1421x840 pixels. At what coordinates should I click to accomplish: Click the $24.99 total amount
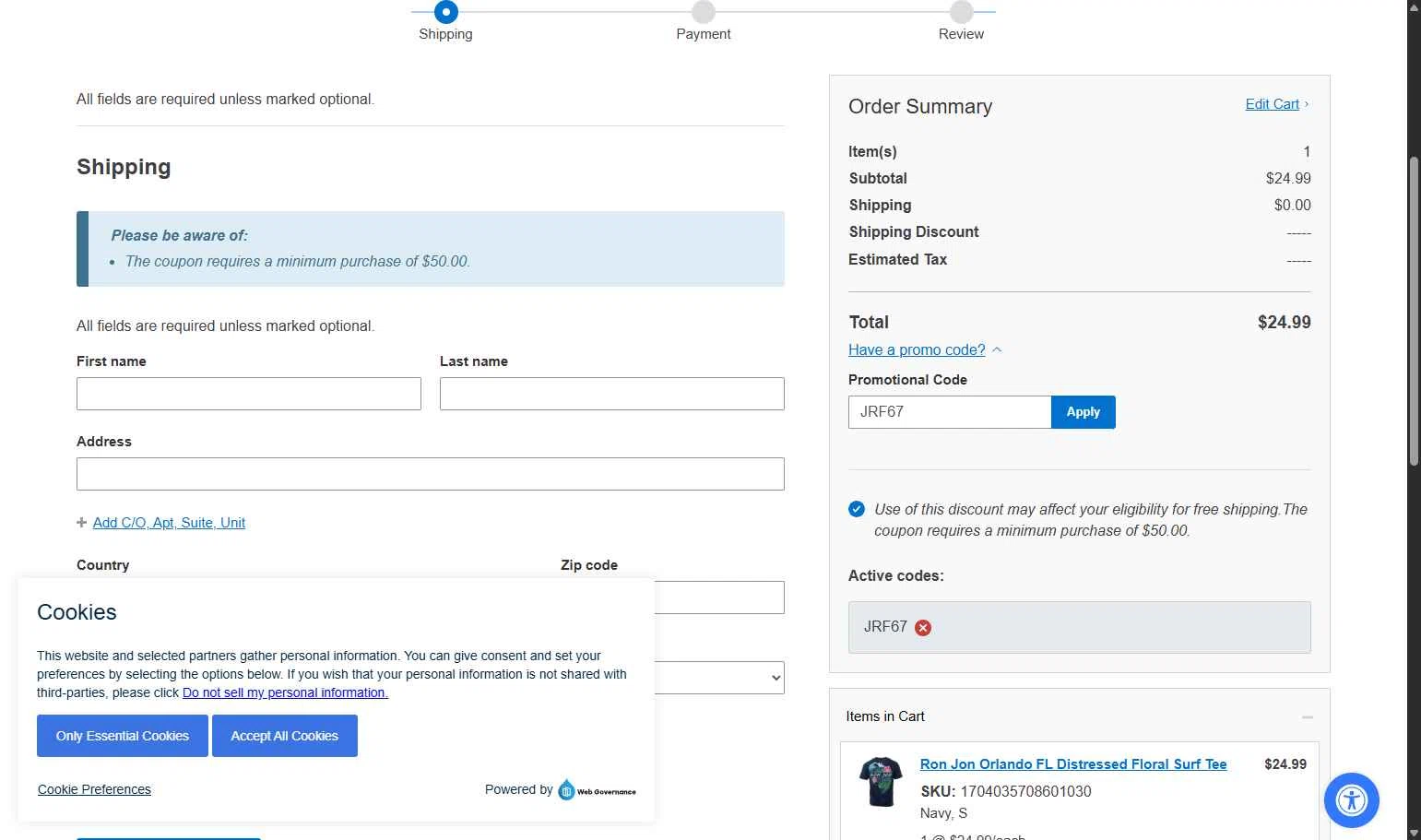[1284, 322]
